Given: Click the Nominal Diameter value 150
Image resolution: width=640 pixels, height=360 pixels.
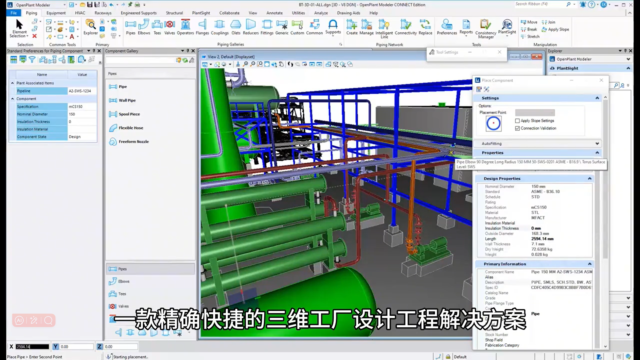Looking at the screenshot, I should pyautogui.click(x=82, y=114).
